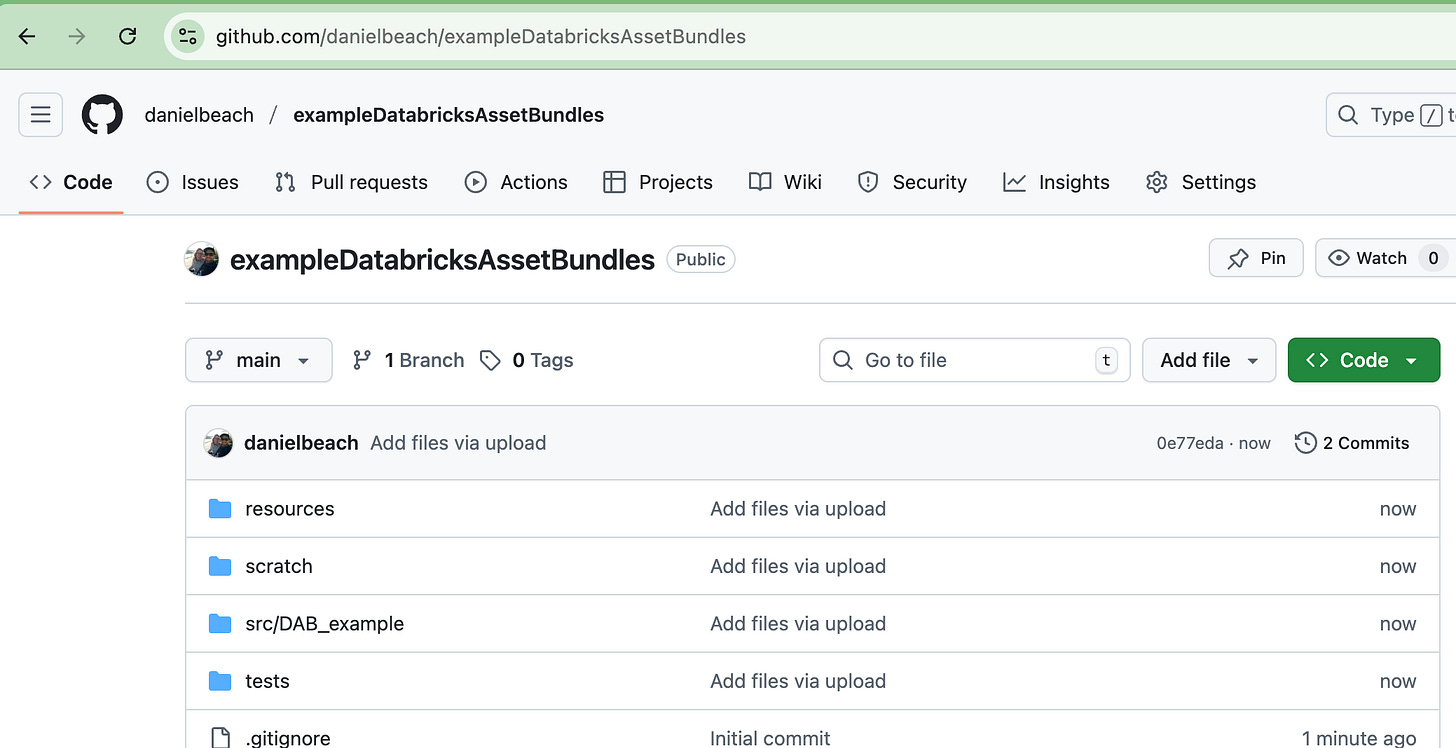1456x748 pixels.
Task: Open commit message in the resources row
Action: [798, 509]
